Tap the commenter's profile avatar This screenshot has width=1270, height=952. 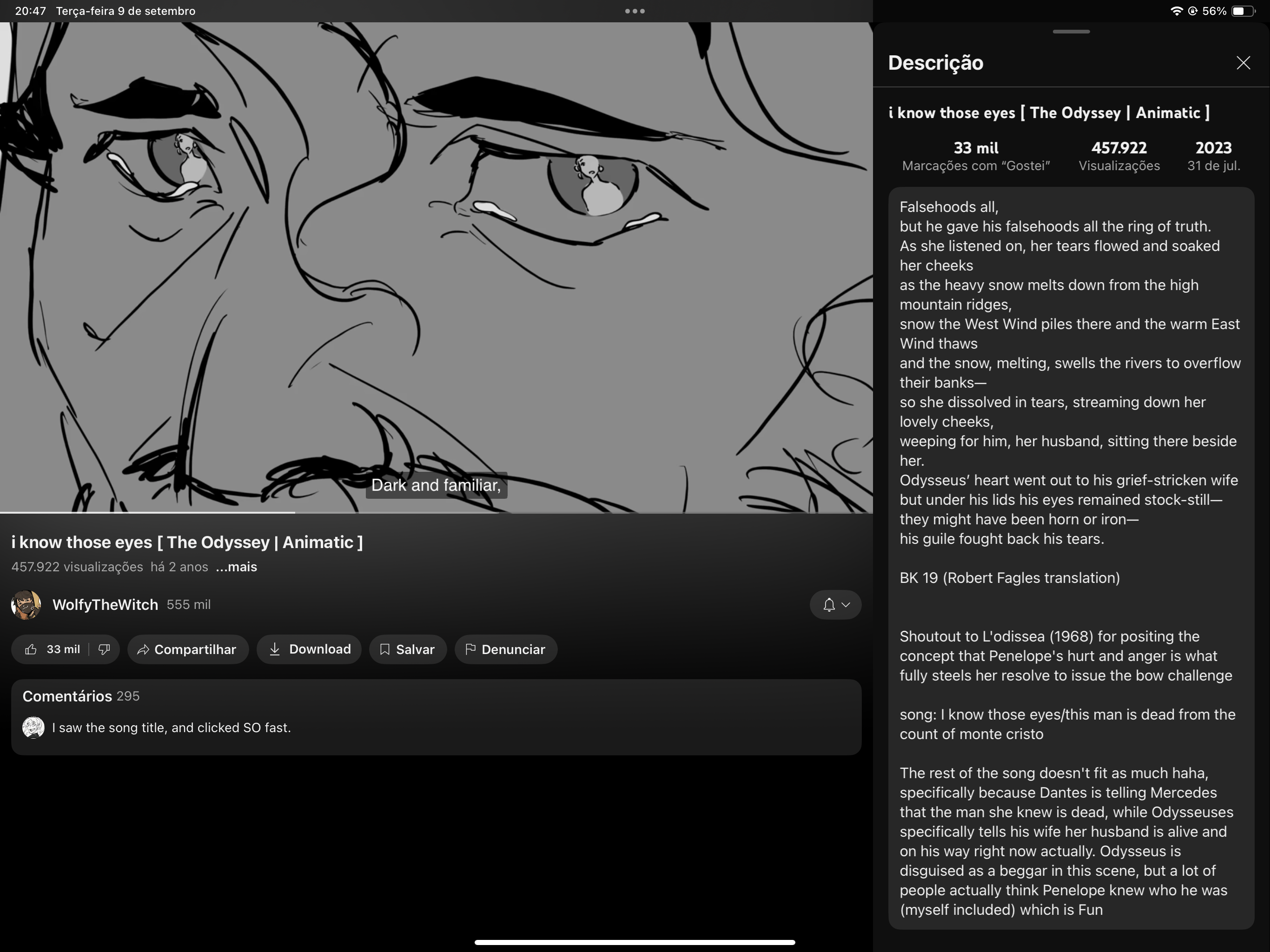(33, 727)
